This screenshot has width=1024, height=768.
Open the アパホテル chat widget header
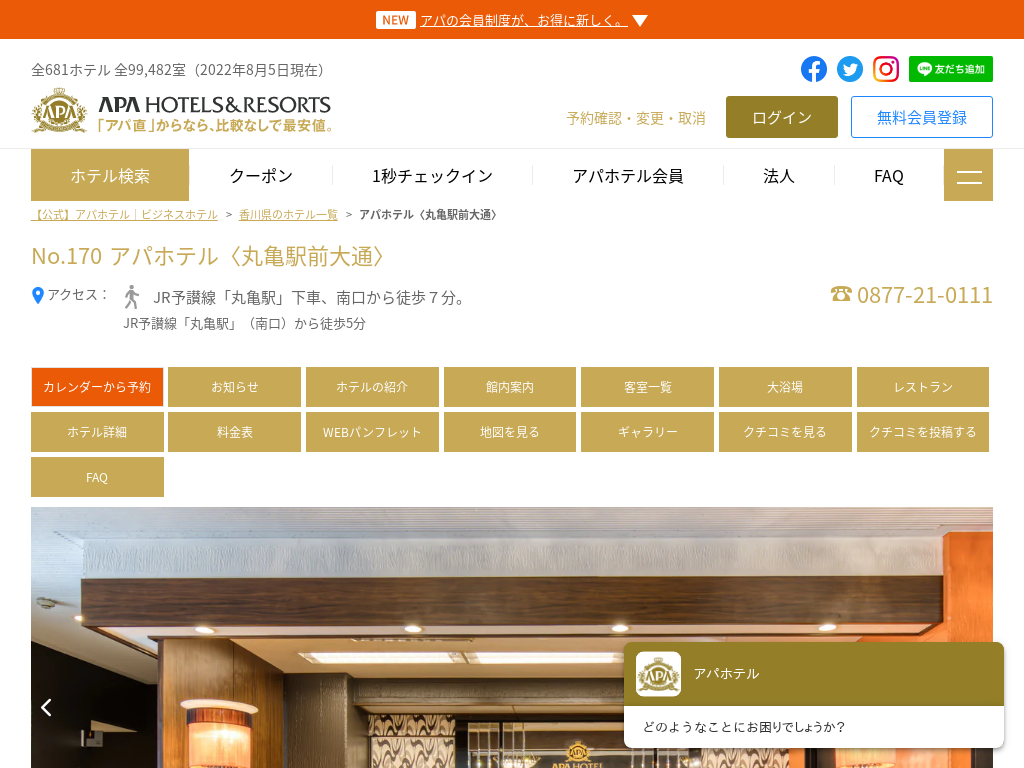click(x=814, y=674)
